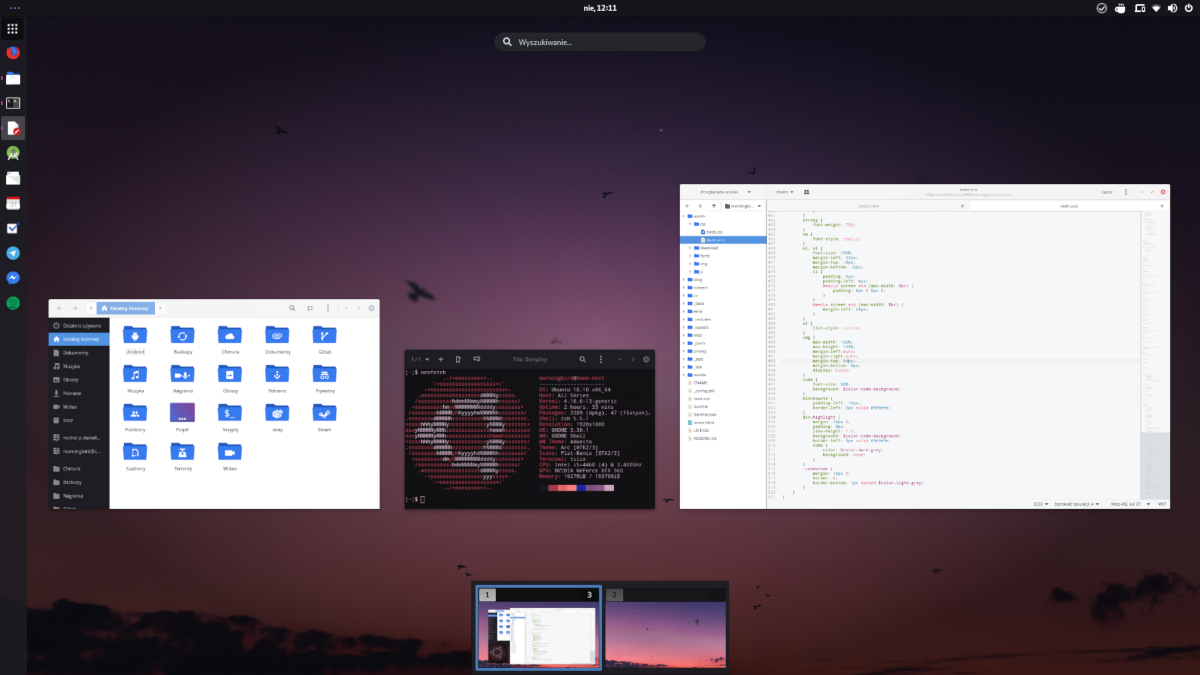Collapse the assets folder in project tree
The width and height of the screenshot is (1200, 675).
click(x=686, y=216)
